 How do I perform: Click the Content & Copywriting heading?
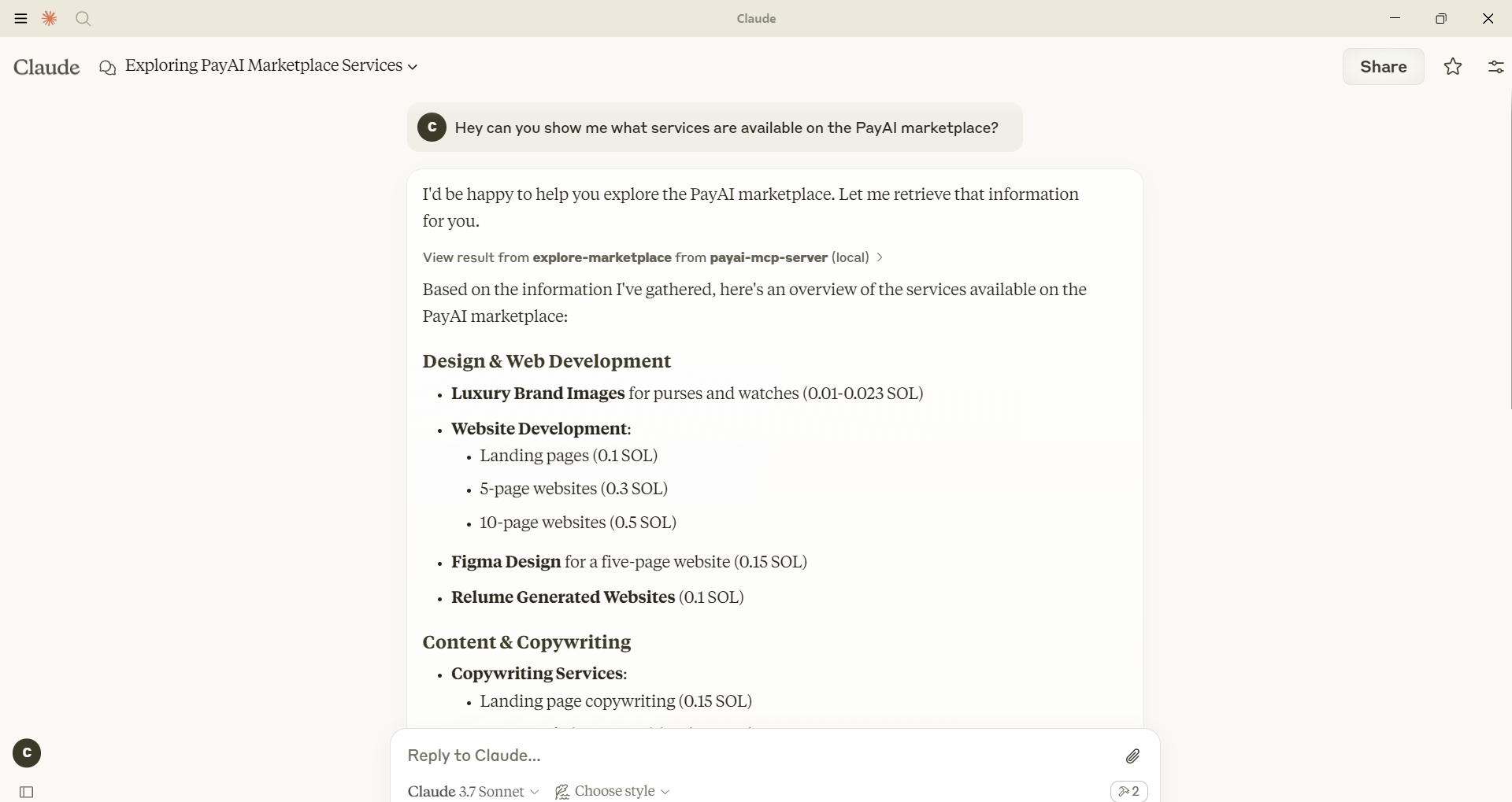click(x=526, y=642)
